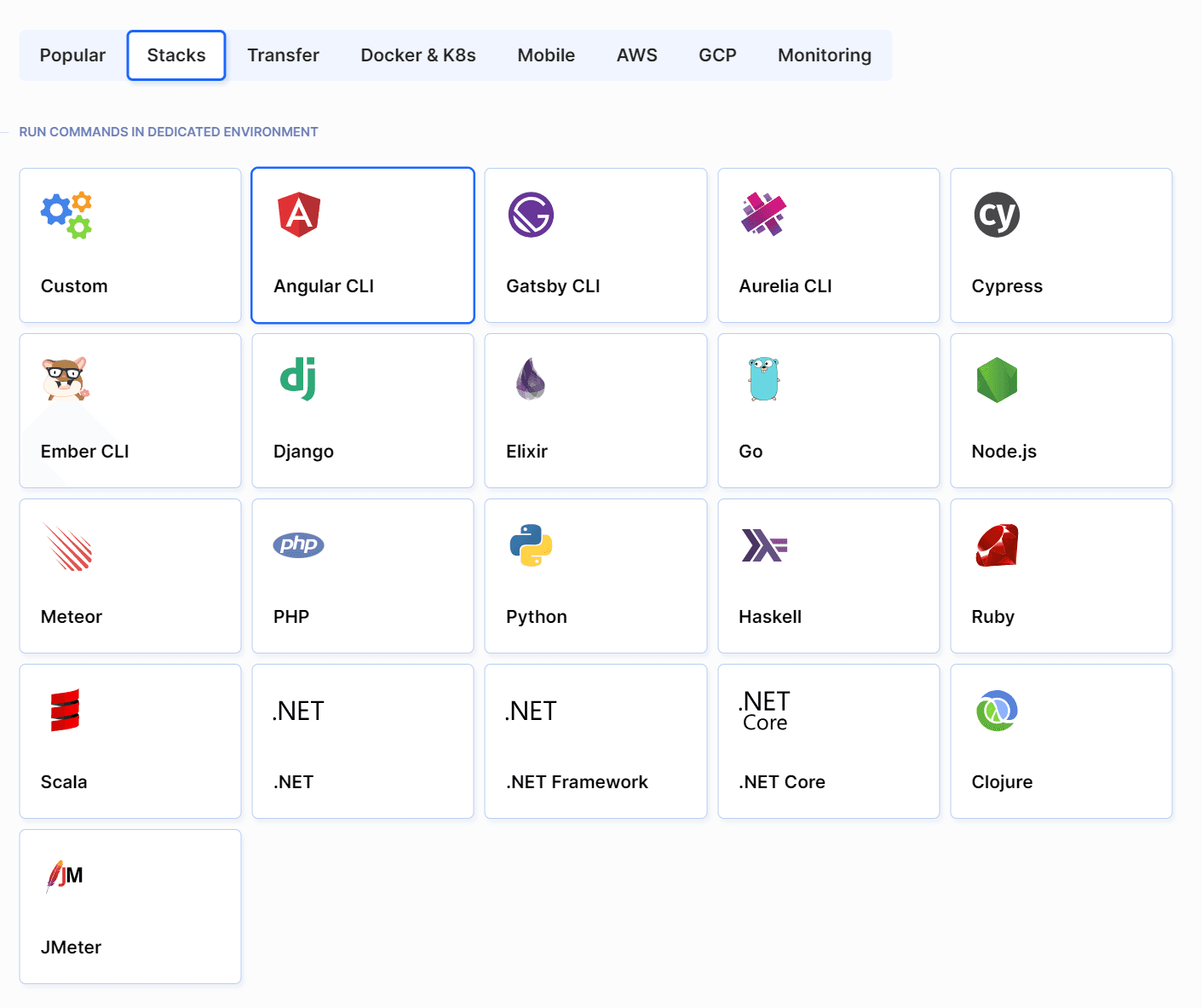This screenshot has height=1008, width=1202.
Task: Choose the JMeter action card
Action: pos(130,907)
